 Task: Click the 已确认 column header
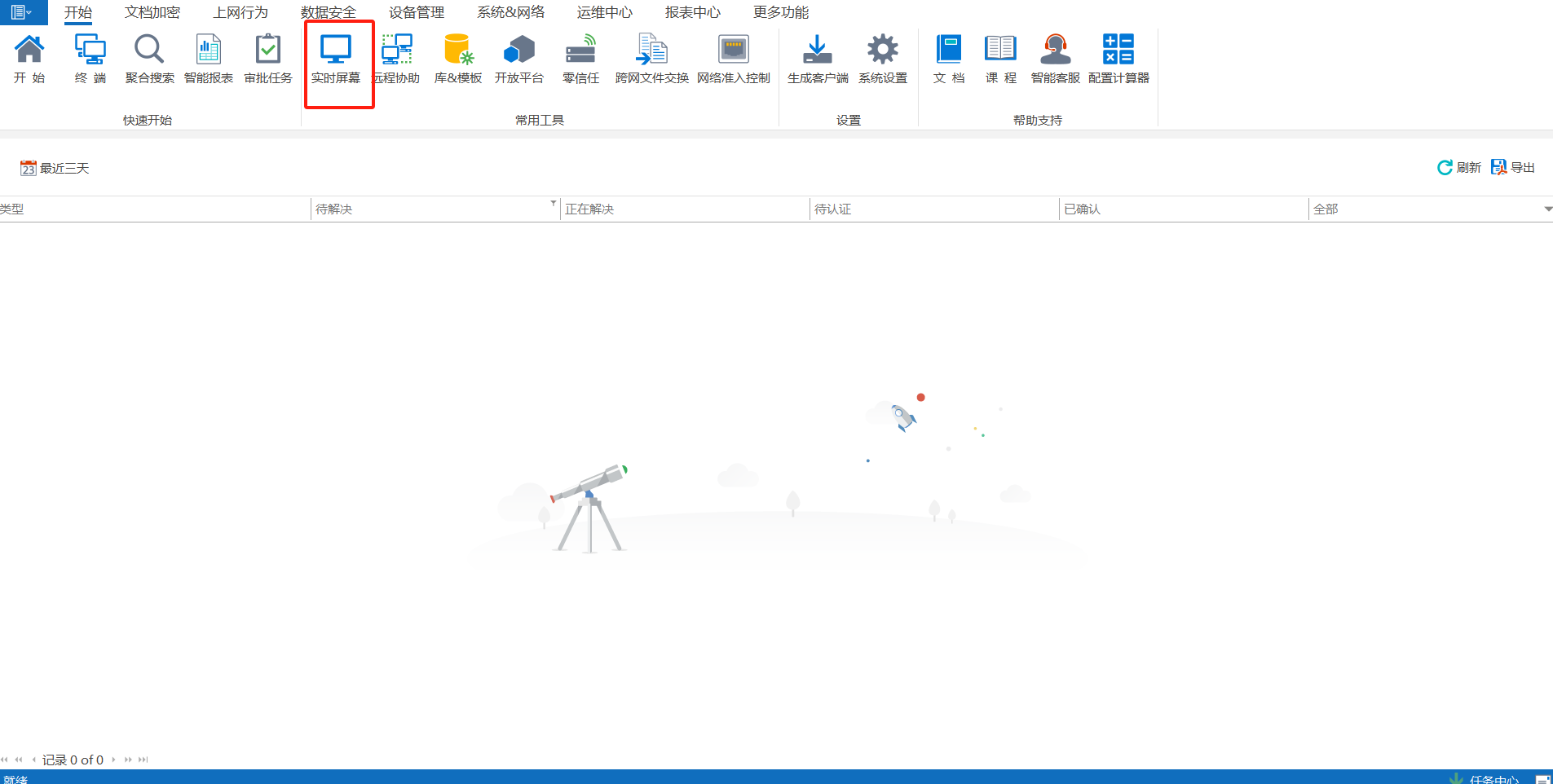pos(1184,209)
